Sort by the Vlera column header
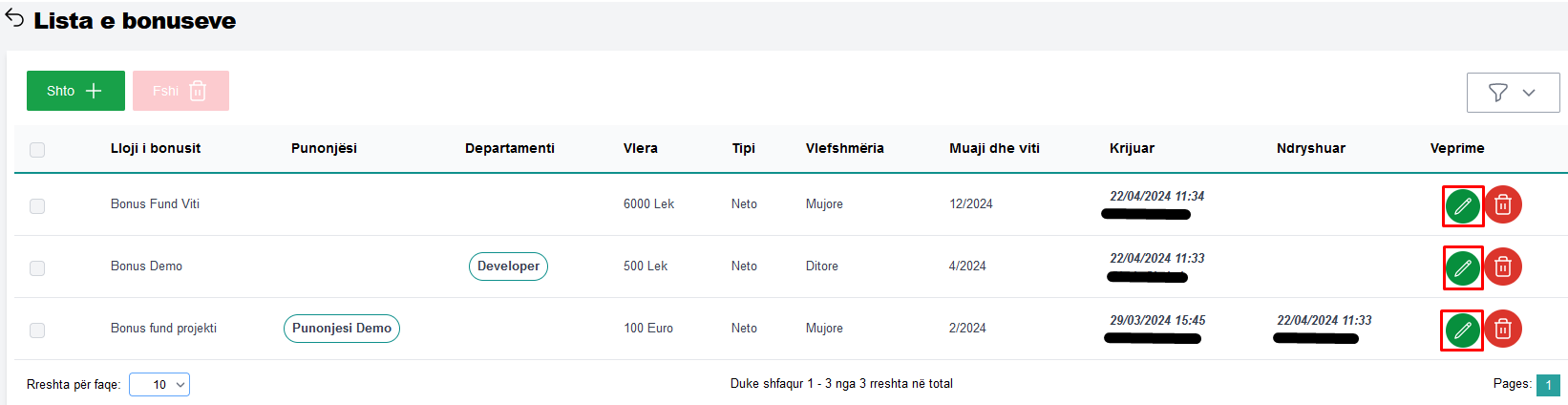The image size is (1568, 405). 640,148
